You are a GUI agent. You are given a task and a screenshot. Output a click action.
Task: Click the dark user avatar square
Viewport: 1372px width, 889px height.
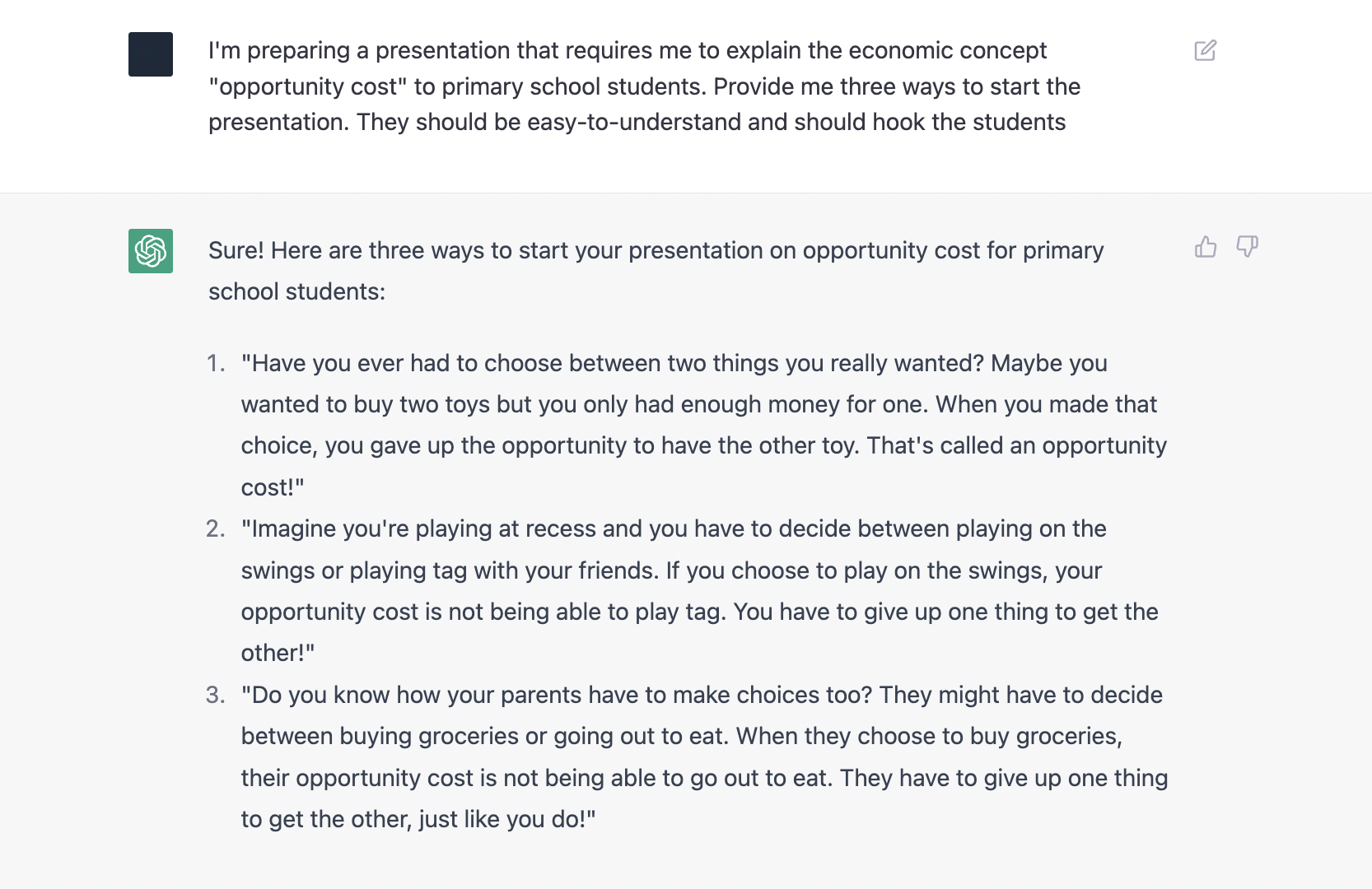[x=151, y=54]
